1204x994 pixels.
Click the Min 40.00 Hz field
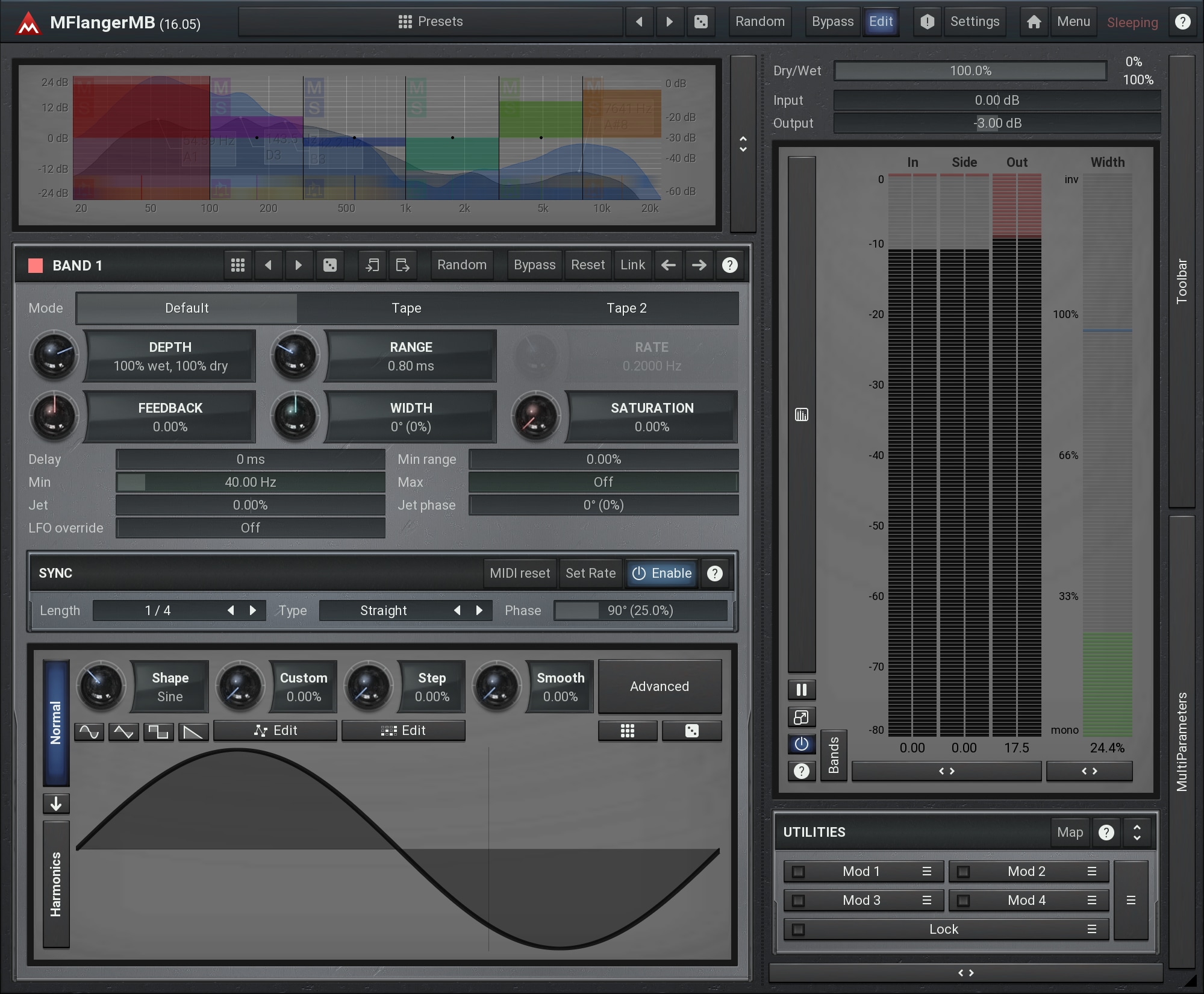[x=251, y=482]
